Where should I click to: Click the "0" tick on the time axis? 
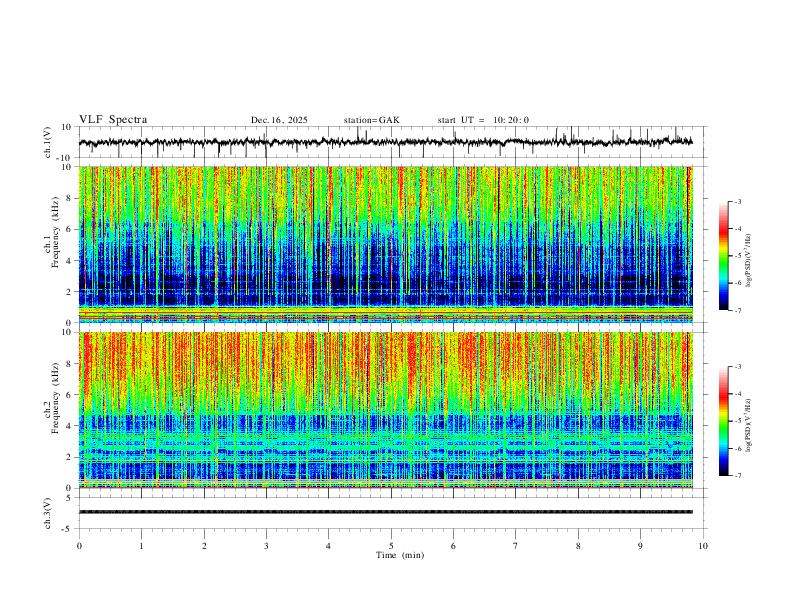[x=79, y=546]
